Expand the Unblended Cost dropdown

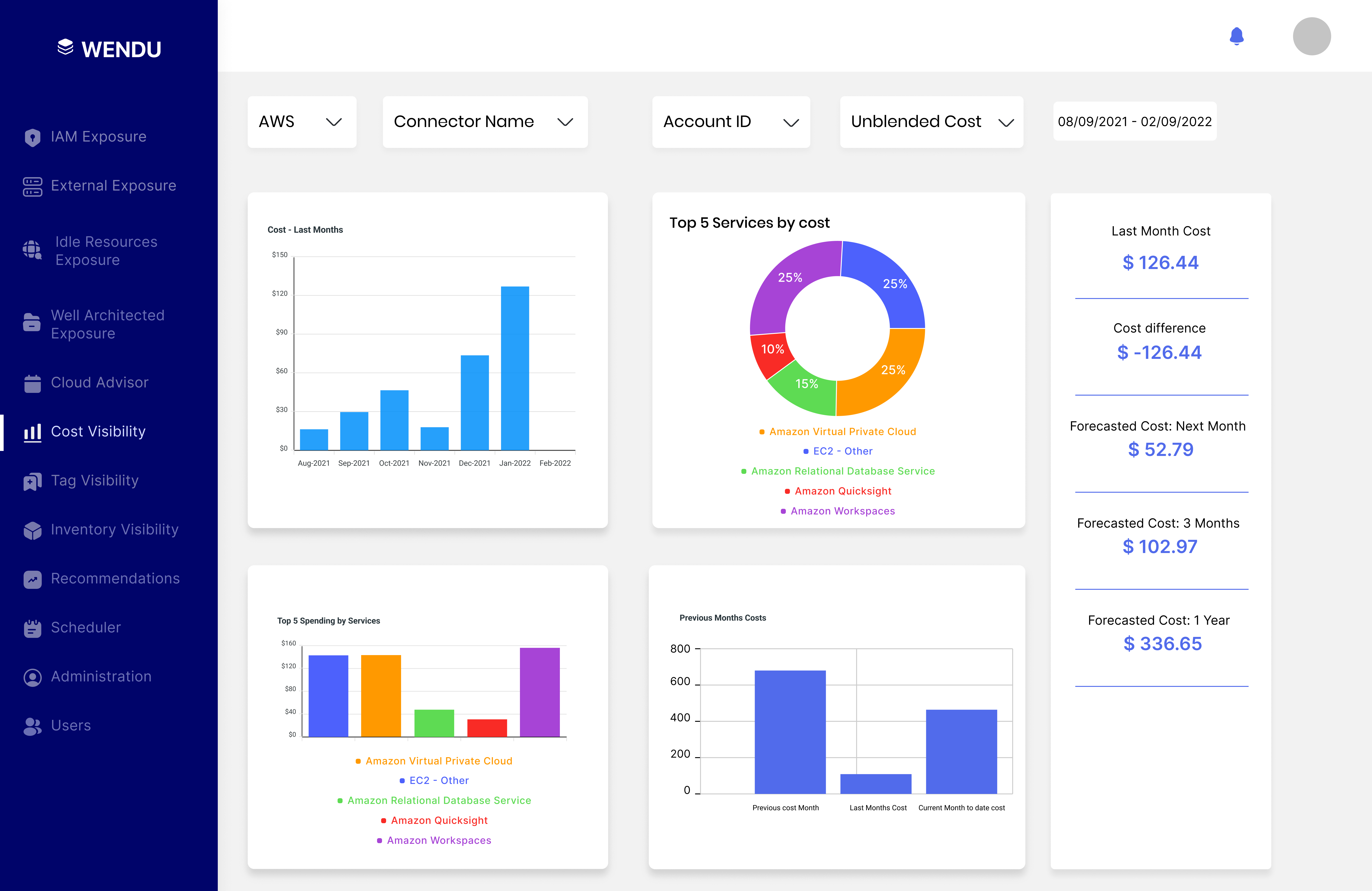point(930,122)
